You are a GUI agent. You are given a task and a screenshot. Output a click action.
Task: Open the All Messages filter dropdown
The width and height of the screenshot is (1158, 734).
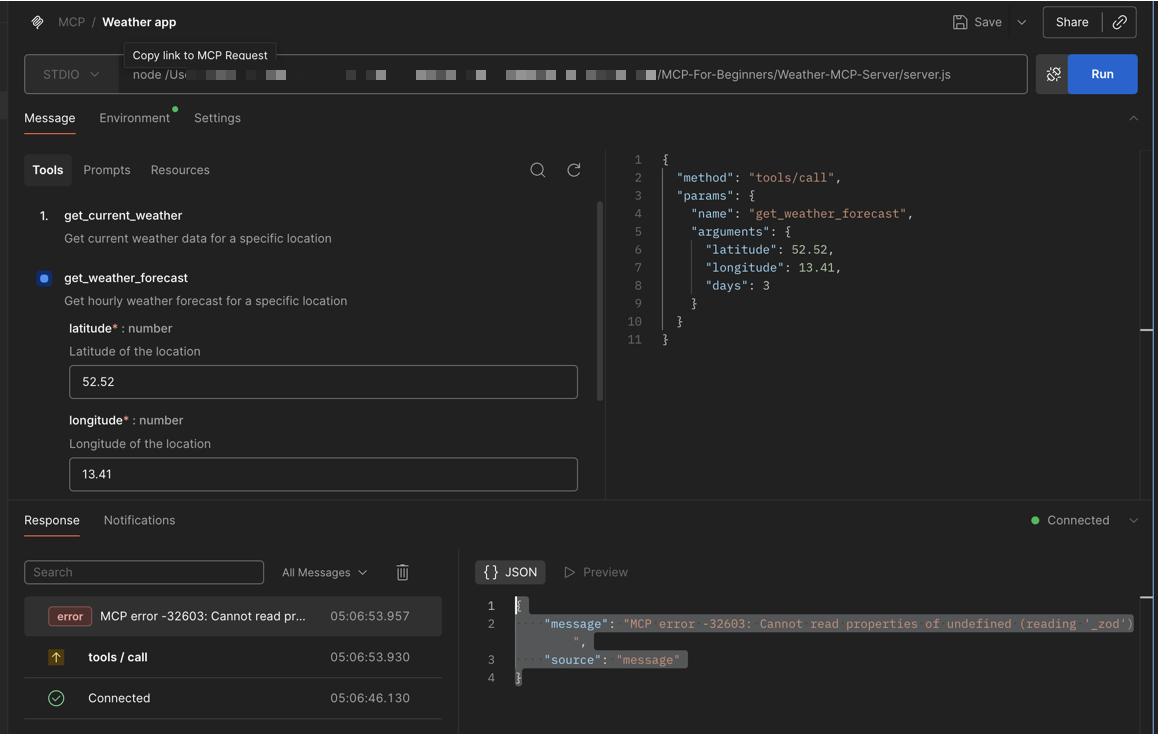324,572
